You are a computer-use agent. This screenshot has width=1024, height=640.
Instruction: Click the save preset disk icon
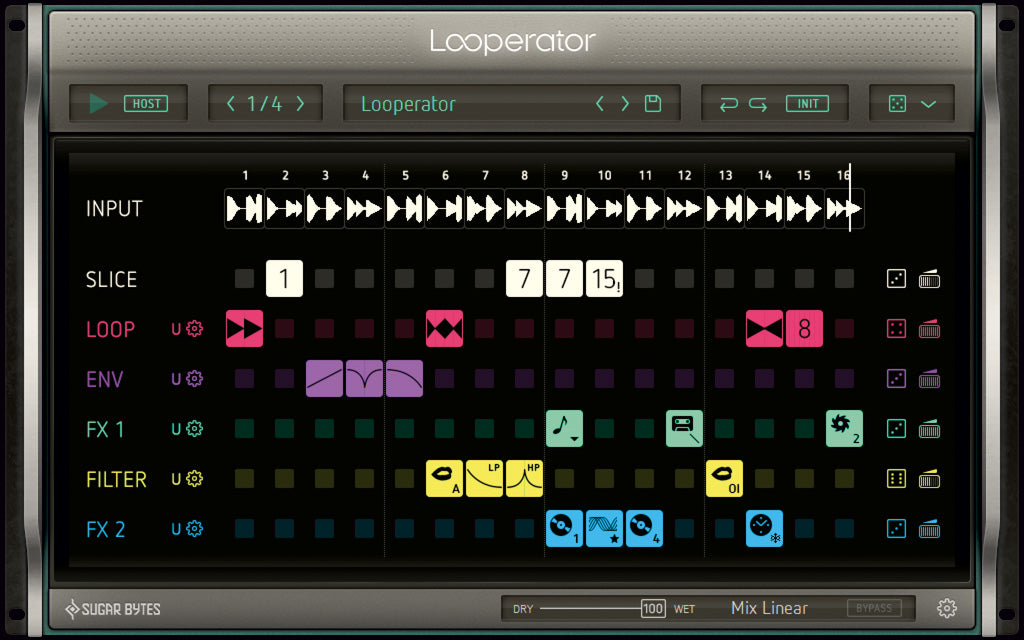651,103
